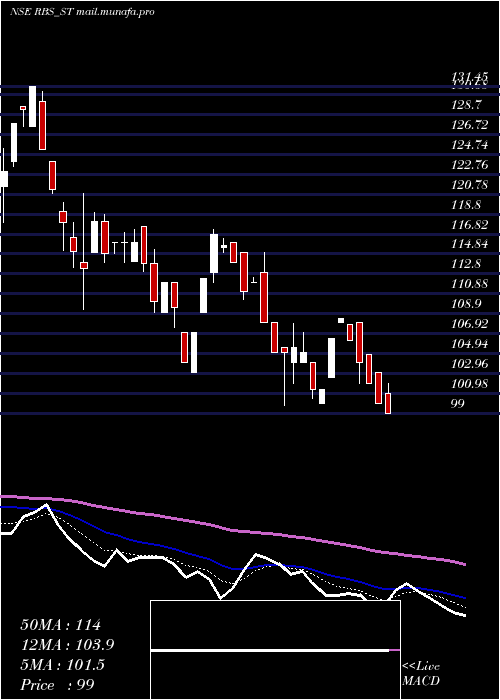Image resolution: width=500 pixels, height=700 pixels.
Task: Select the 124.74 price axis label
Action: click(470, 145)
